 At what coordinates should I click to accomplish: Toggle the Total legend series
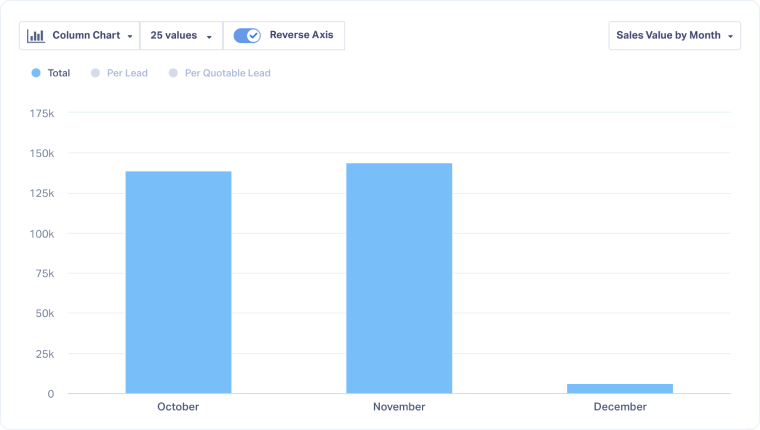(x=51, y=73)
